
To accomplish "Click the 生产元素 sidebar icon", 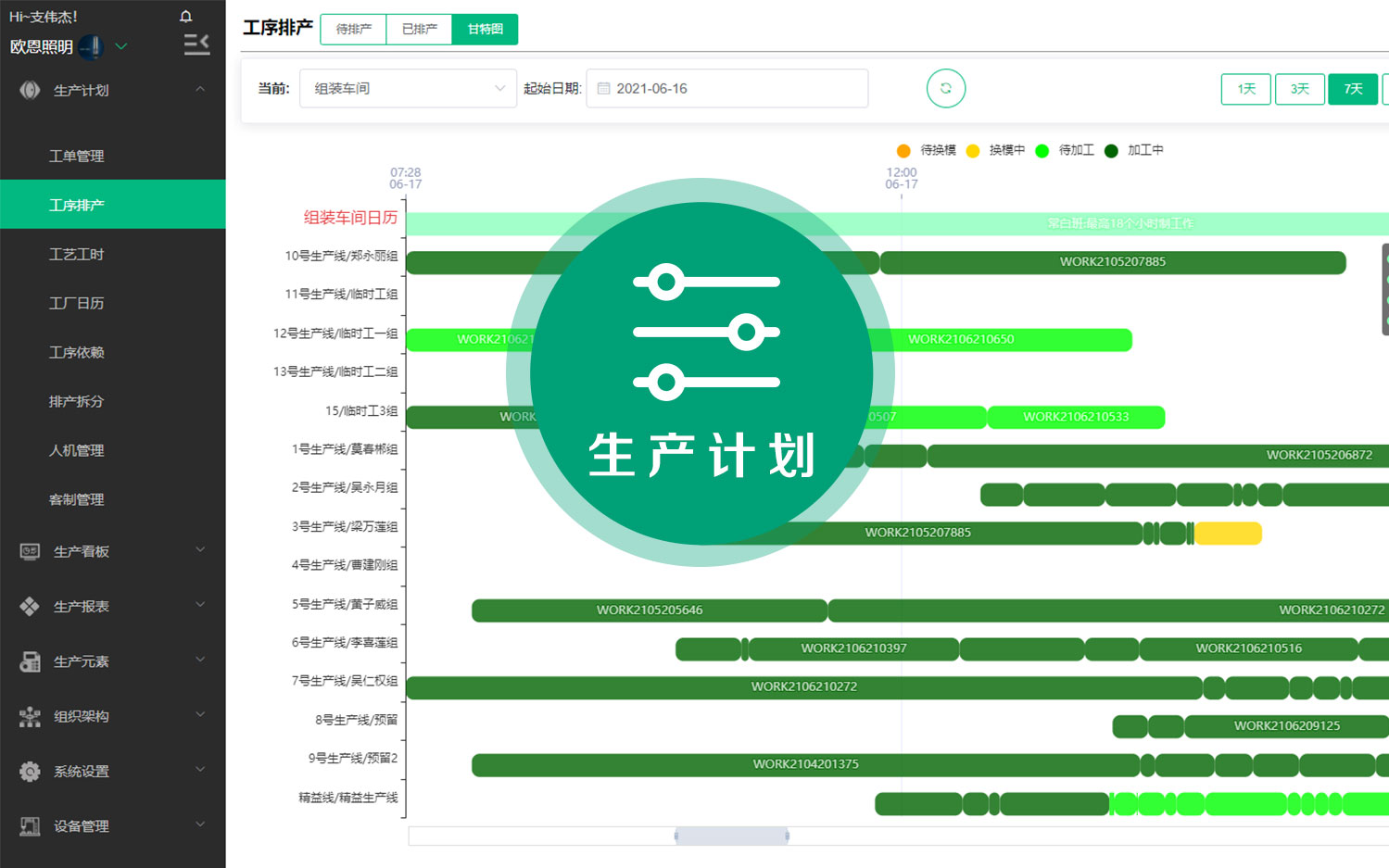I will click(29, 661).
